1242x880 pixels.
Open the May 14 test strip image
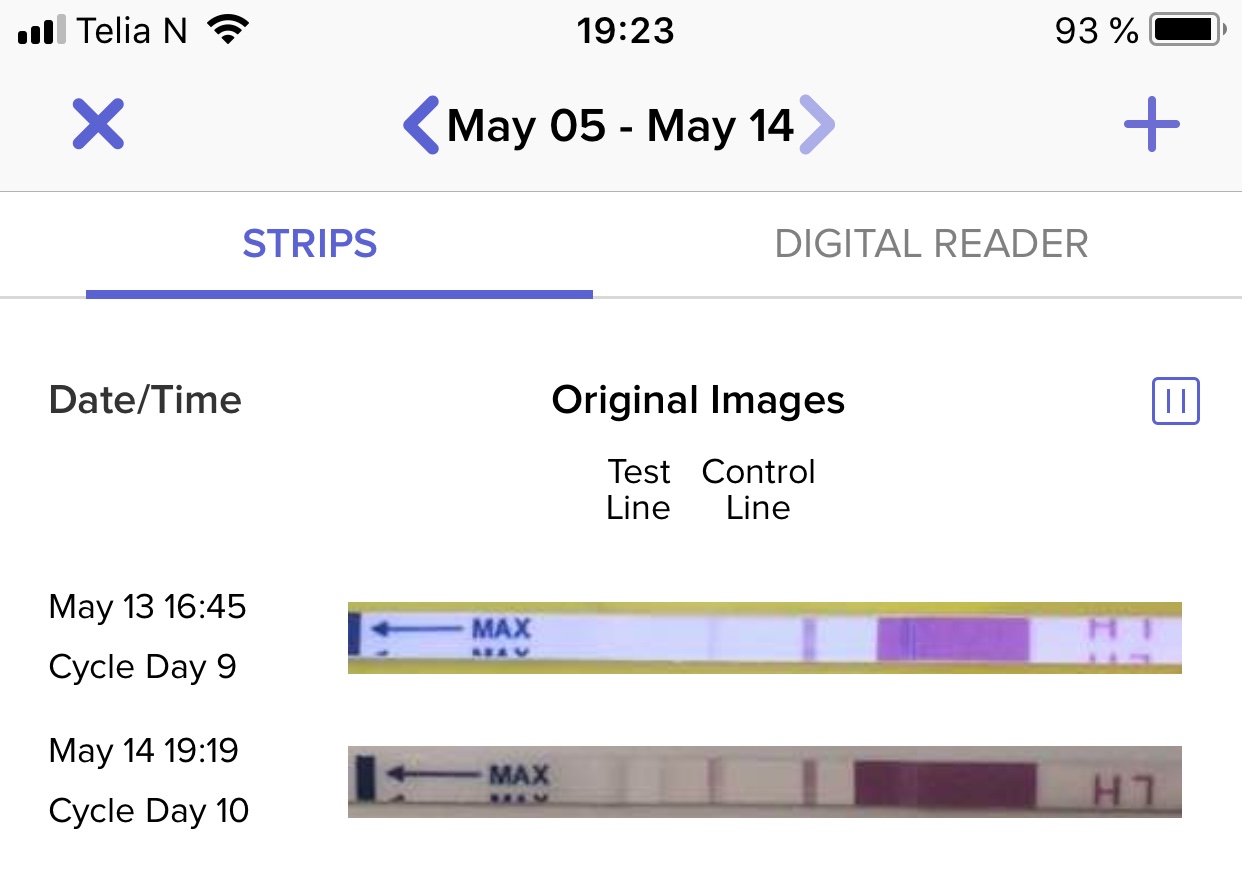tap(764, 781)
